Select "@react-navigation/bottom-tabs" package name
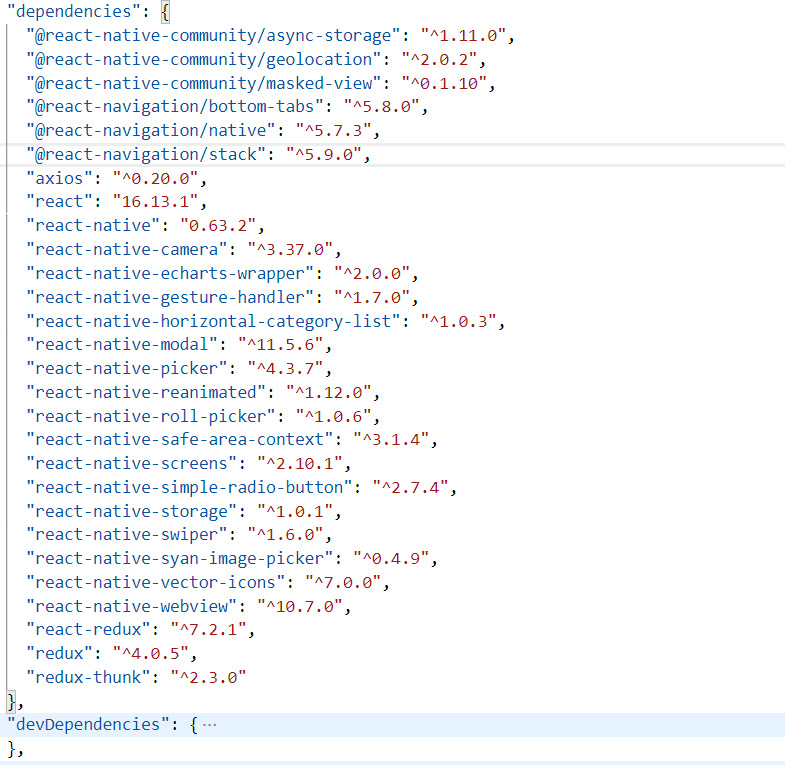 click(x=175, y=107)
